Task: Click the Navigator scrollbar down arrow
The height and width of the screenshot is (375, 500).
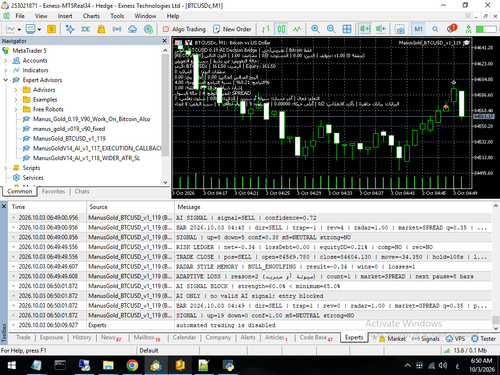Action: pyautogui.click(x=165, y=182)
